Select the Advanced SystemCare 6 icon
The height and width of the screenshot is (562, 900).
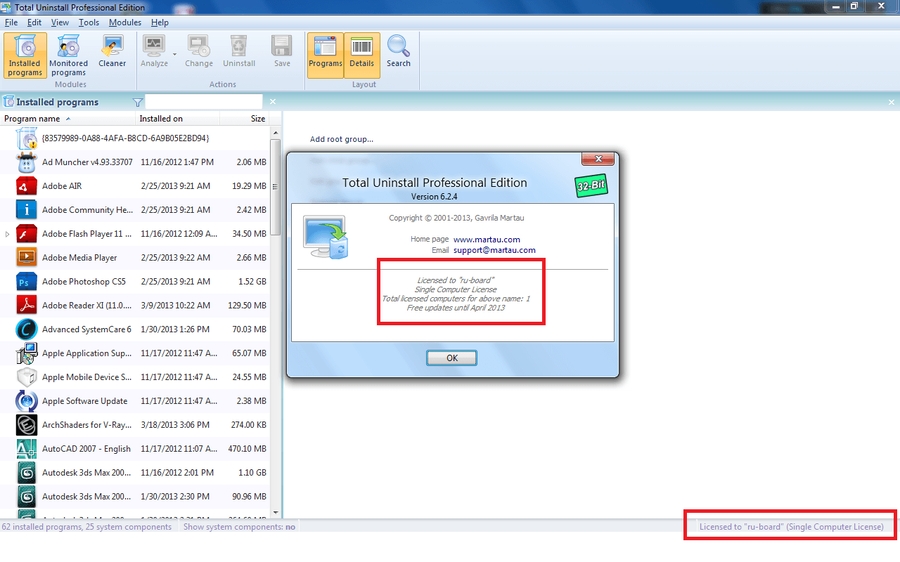tap(26, 330)
